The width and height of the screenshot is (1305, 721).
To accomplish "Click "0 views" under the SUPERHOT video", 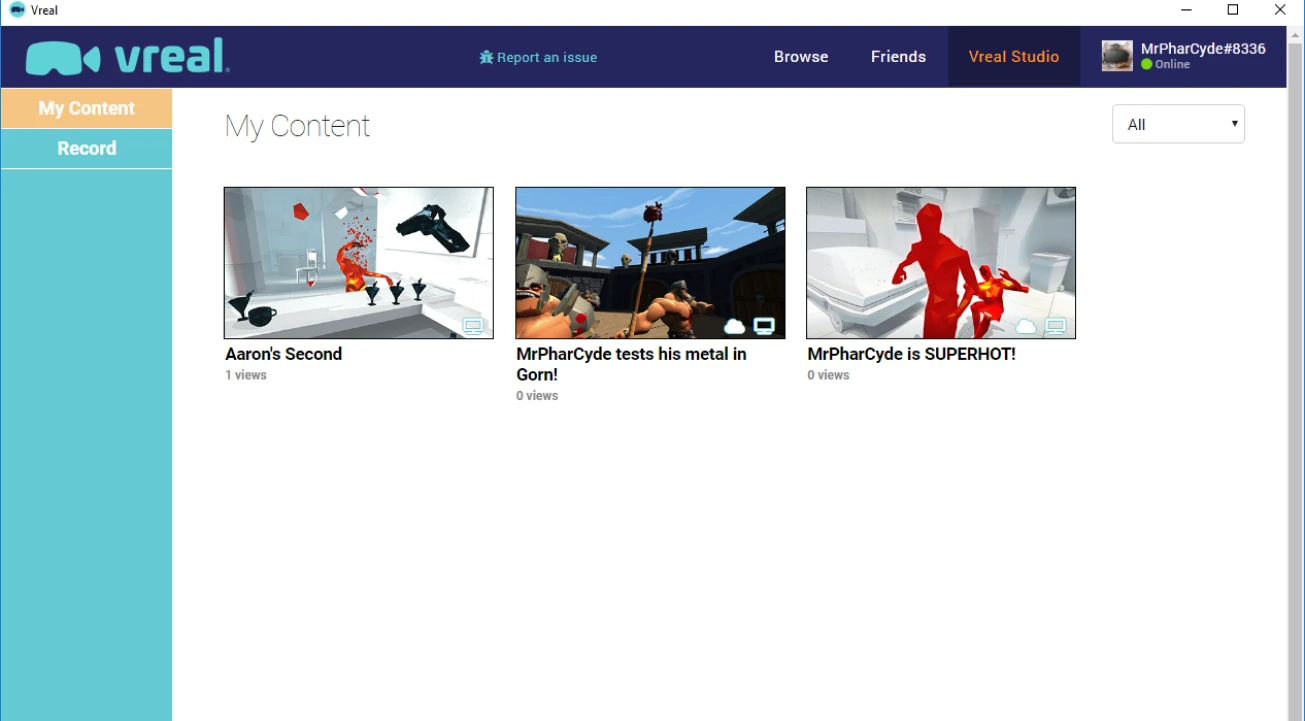I will pos(828,375).
